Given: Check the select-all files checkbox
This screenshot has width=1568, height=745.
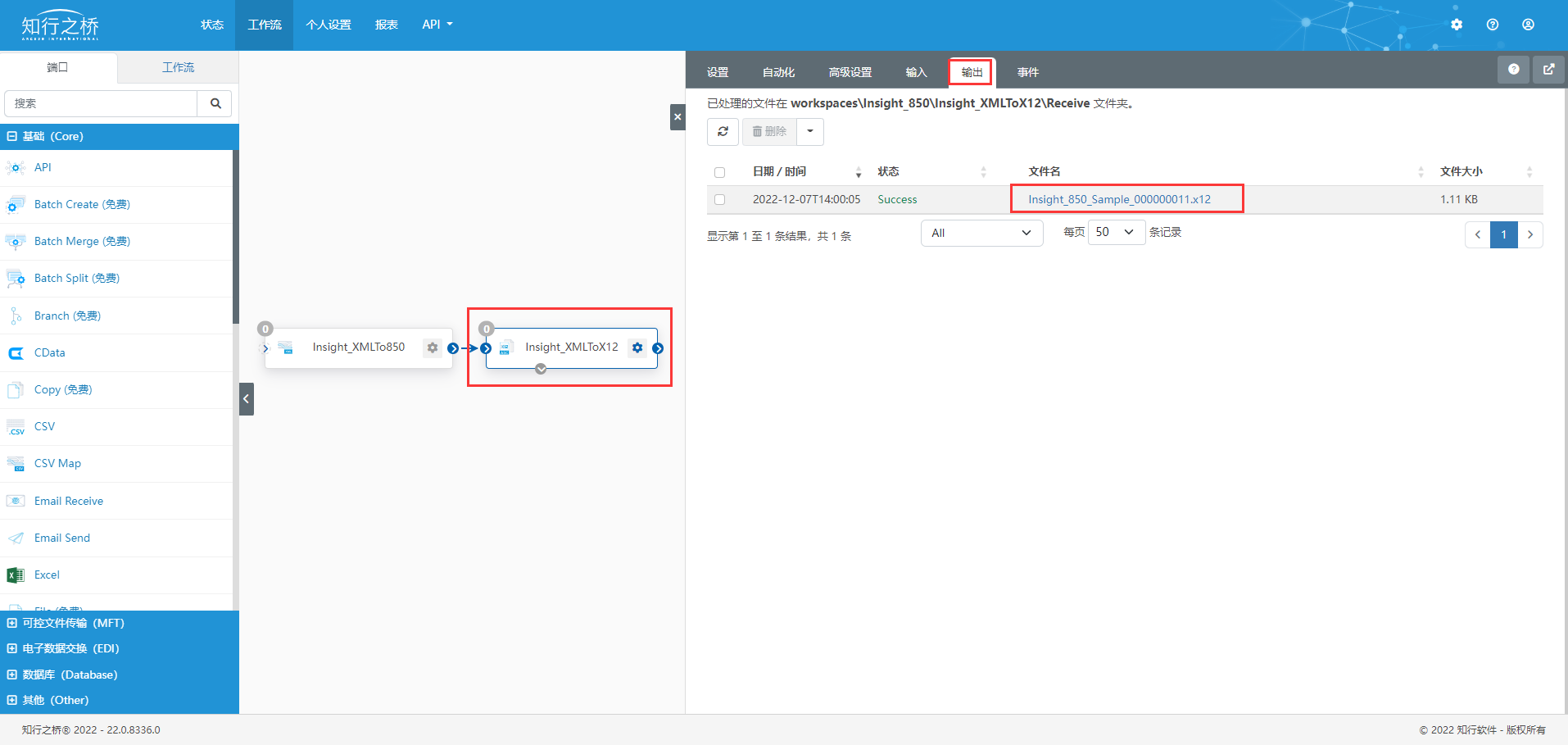Looking at the screenshot, I should pos(719,172).
